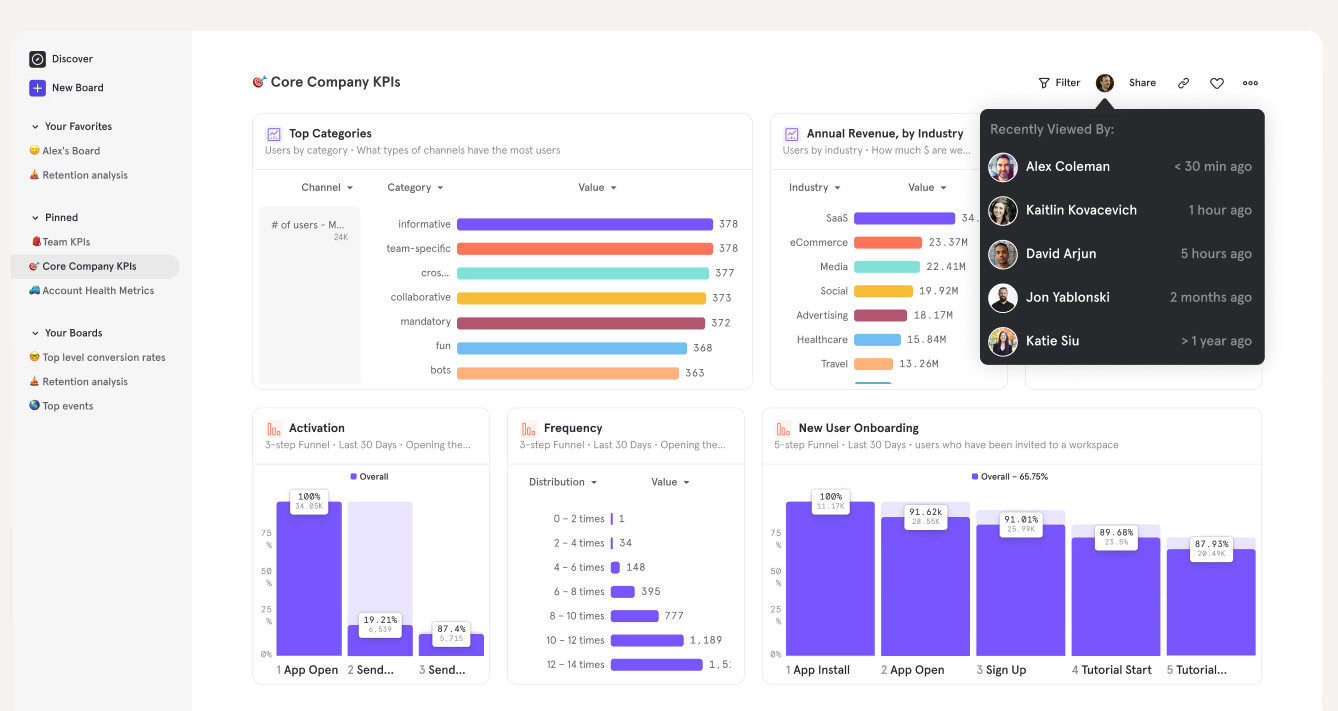1338x711 pixels.
Task: Click the Share button
Action: [x=1142, y=83]
